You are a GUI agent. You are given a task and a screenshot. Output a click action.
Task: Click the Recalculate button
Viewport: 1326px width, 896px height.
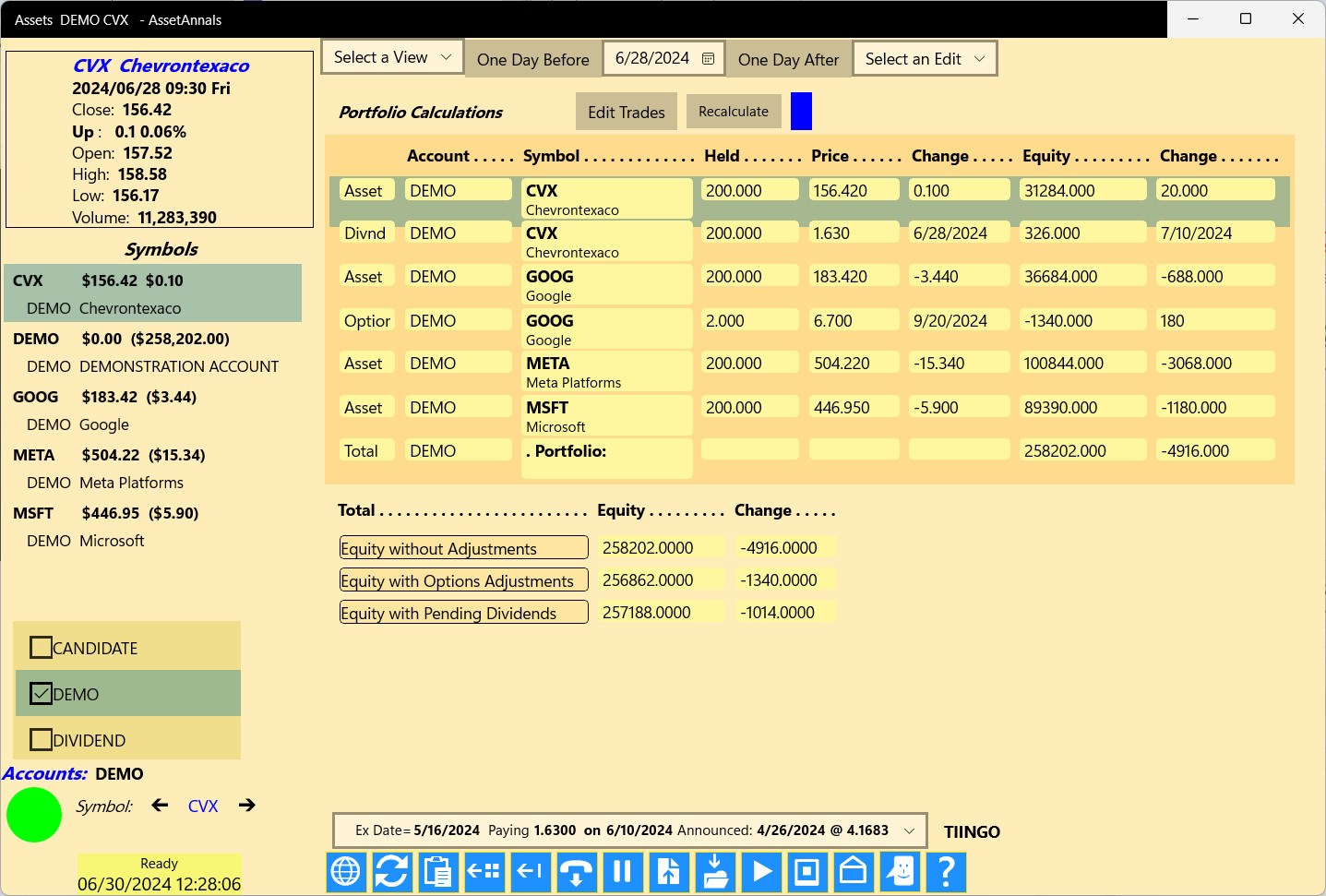coord(734,112)
